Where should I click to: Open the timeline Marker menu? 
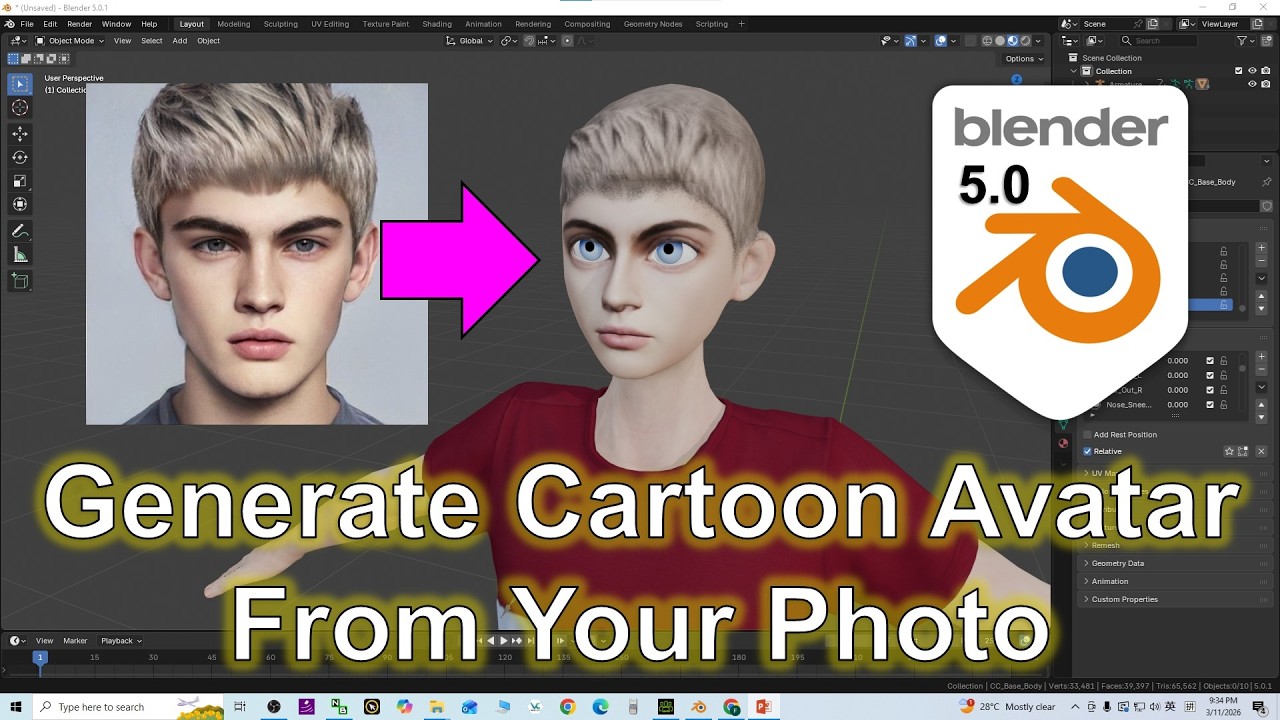pos(75,641)
